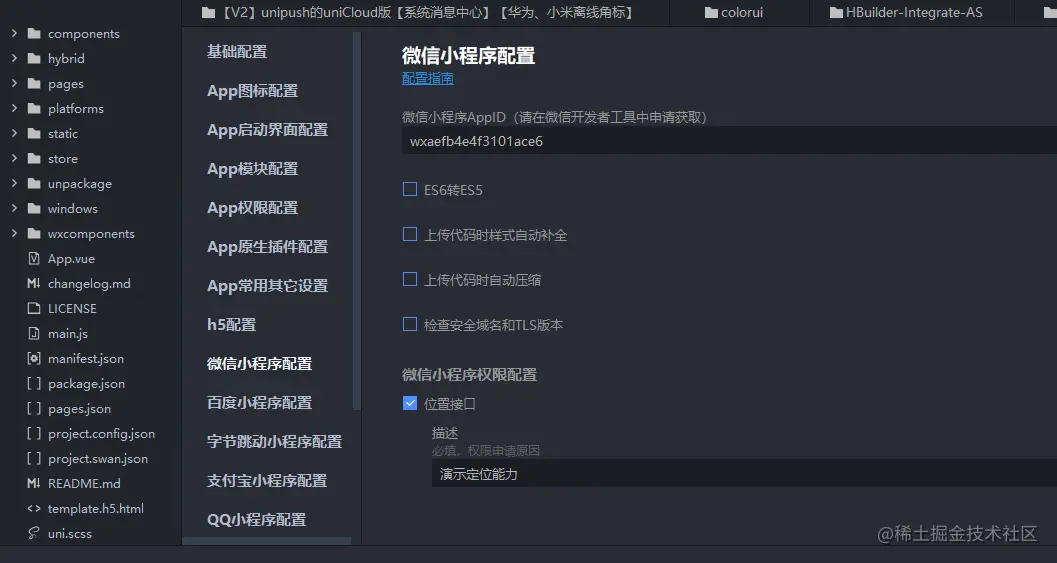Open the 字节跳动小程序配置 section

(x=274, y=442)
